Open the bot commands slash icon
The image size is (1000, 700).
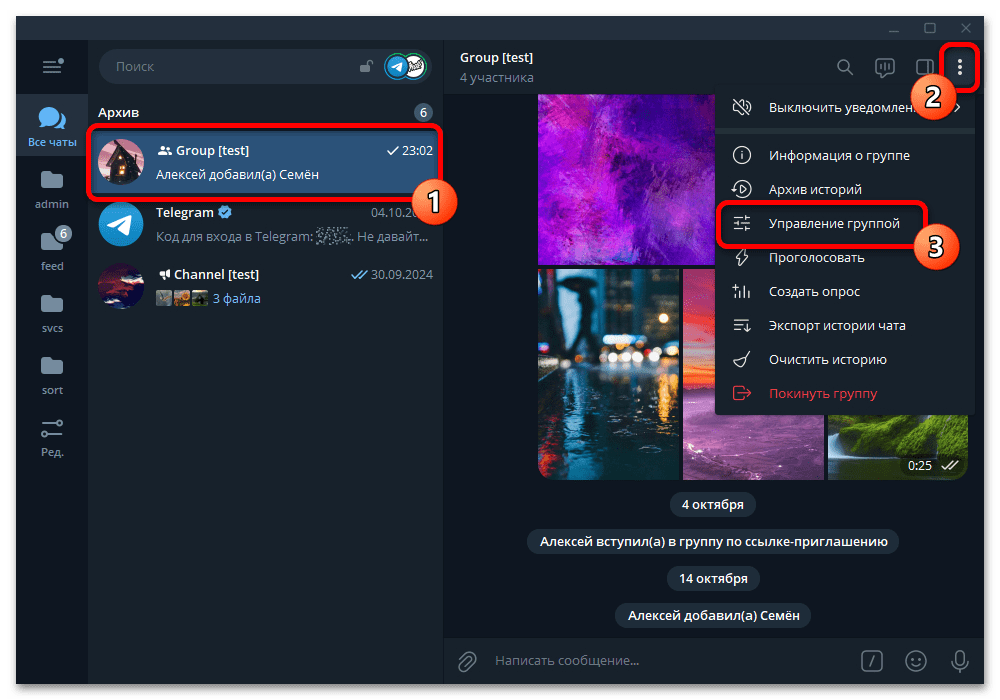[872, 661]
